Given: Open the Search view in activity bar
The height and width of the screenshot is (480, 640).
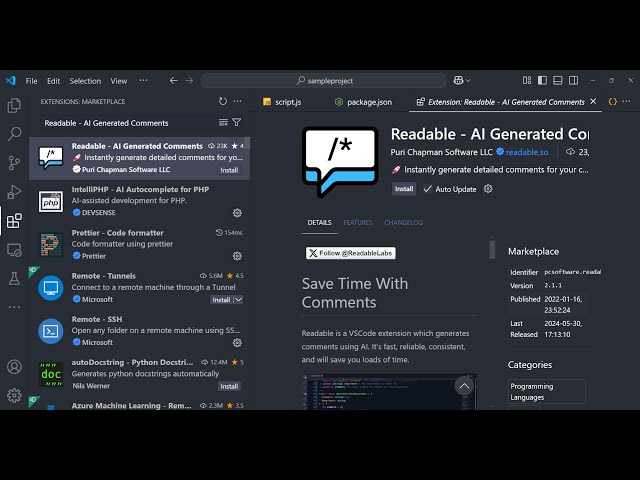Looking at the screenshot, I should (14, 134).
